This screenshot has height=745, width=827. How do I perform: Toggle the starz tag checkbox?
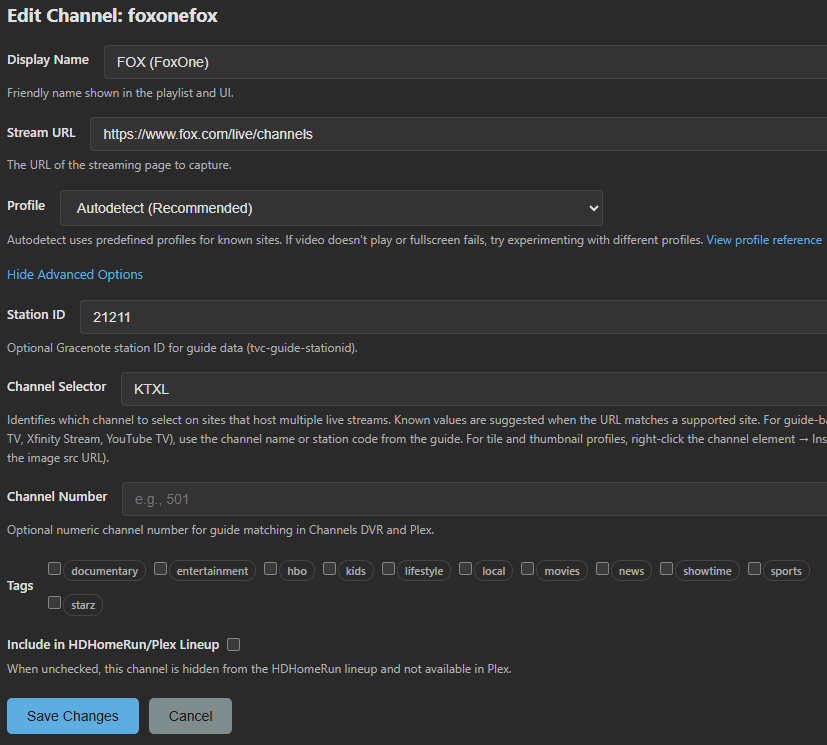(x=55, y=603)
